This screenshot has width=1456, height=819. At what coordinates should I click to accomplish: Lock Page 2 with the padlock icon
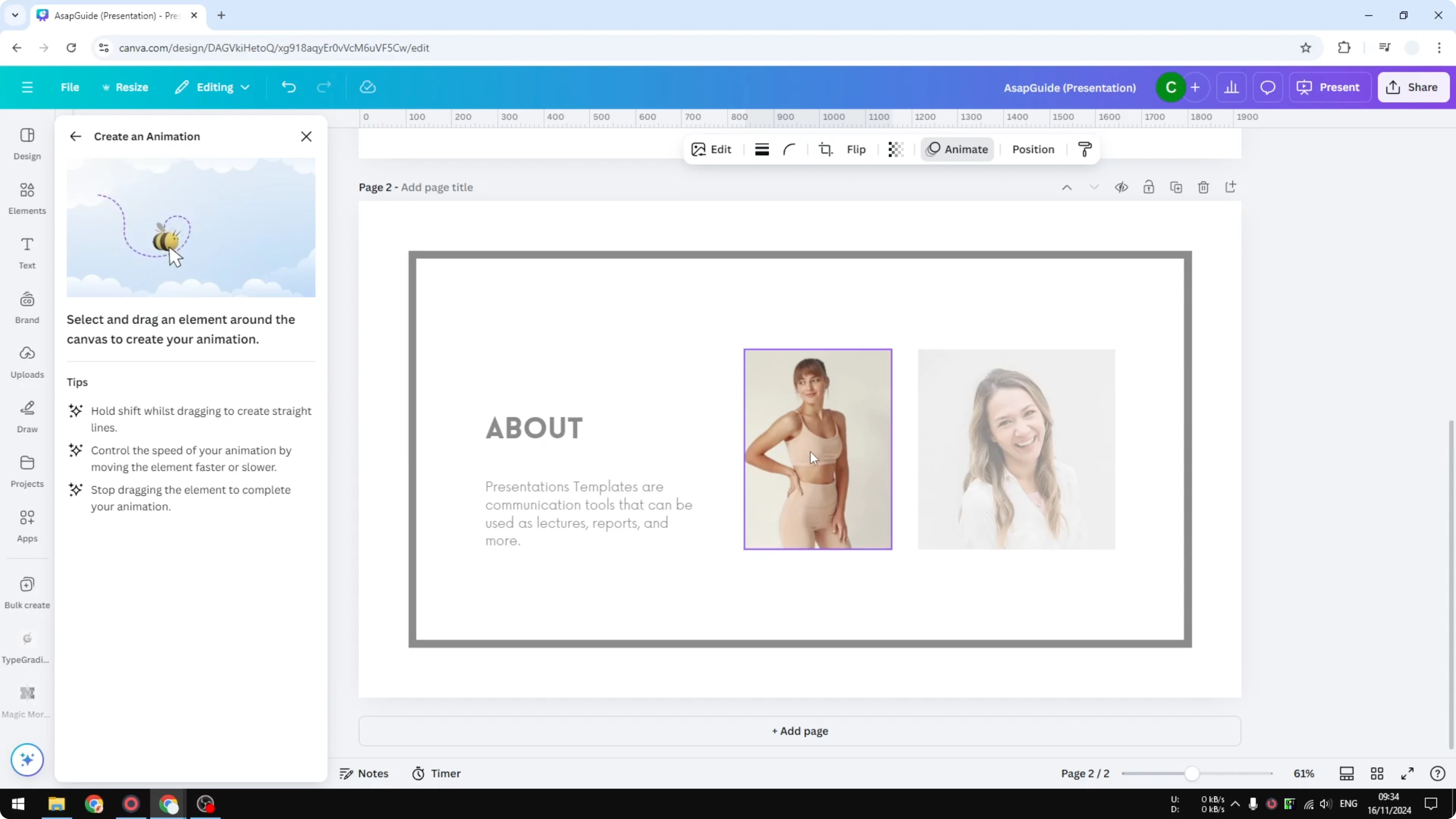click(1149, 187)
